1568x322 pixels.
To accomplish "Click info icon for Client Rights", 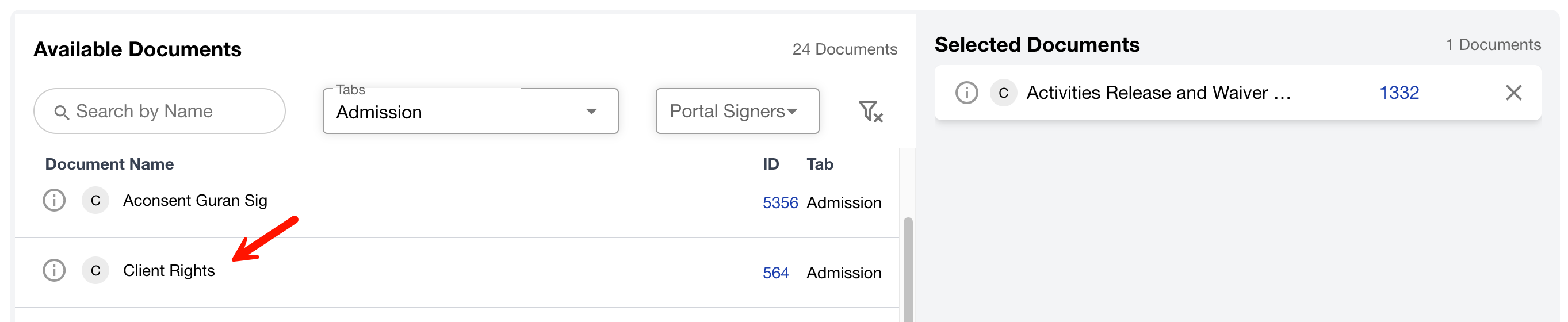I will pos(54,270).
